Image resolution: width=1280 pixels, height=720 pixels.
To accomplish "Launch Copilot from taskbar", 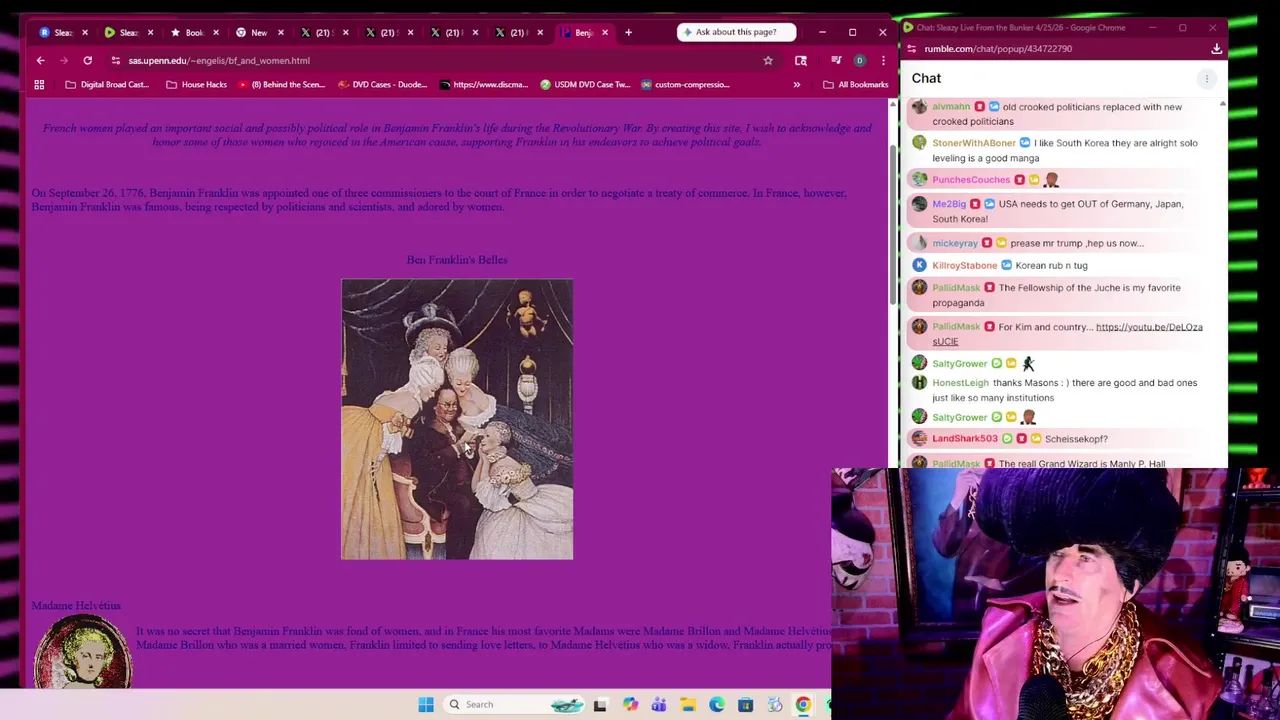I will click(630, 704).
